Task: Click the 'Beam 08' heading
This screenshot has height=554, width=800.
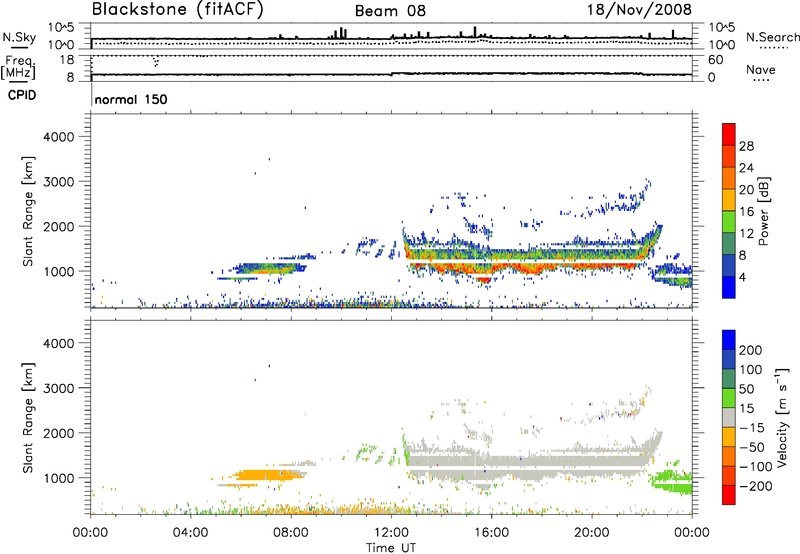Action: [390, 11]
